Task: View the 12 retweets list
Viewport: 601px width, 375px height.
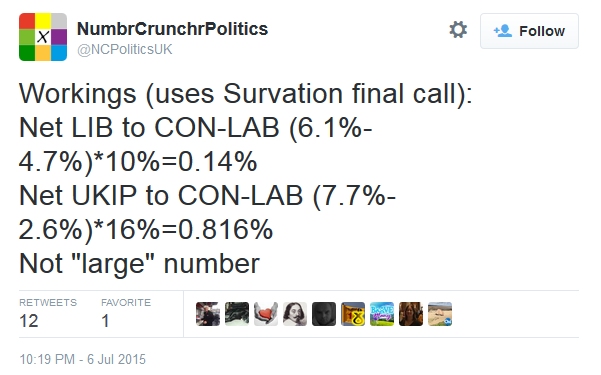Action: tap(29, 321)
